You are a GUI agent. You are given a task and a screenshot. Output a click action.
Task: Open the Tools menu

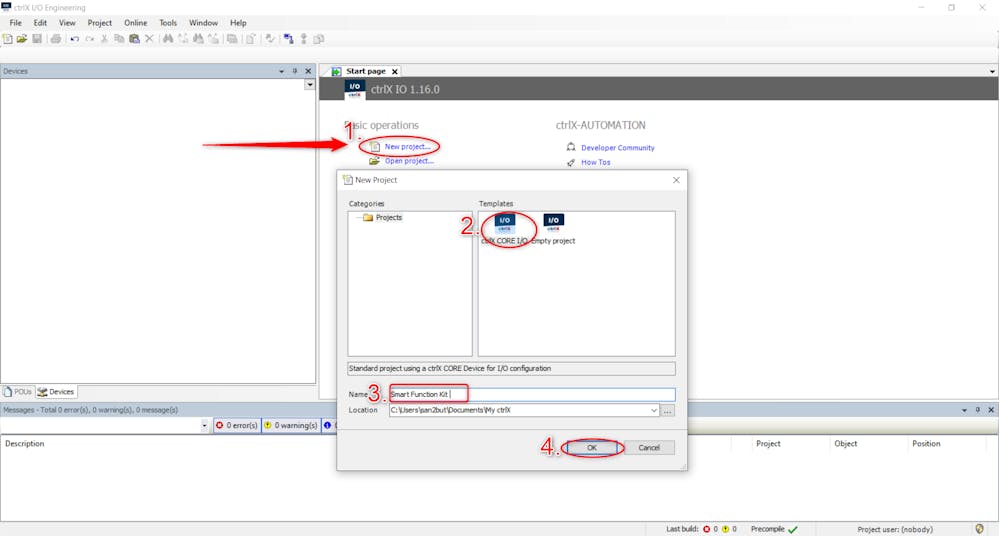[168, 22]
